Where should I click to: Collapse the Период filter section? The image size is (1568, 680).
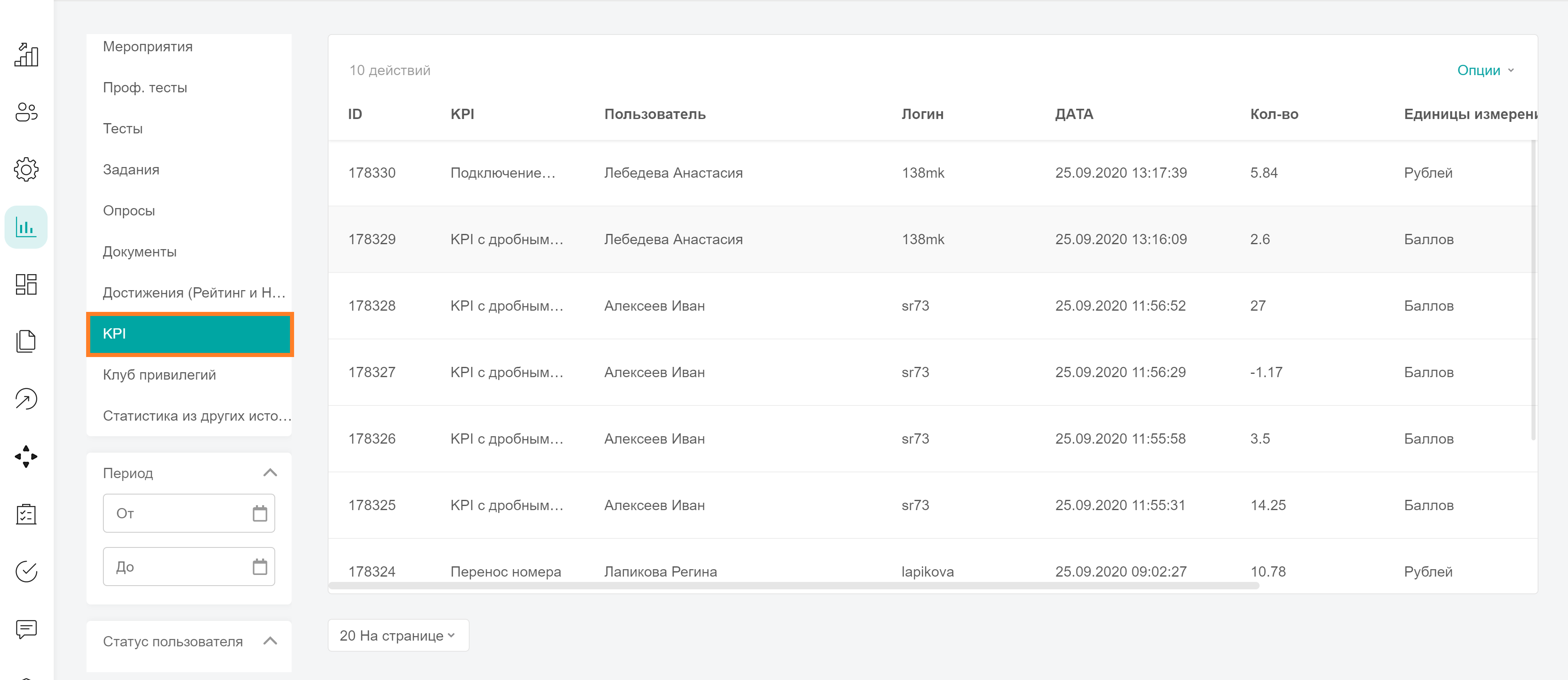pyautogui.click(x=270, y=473)
